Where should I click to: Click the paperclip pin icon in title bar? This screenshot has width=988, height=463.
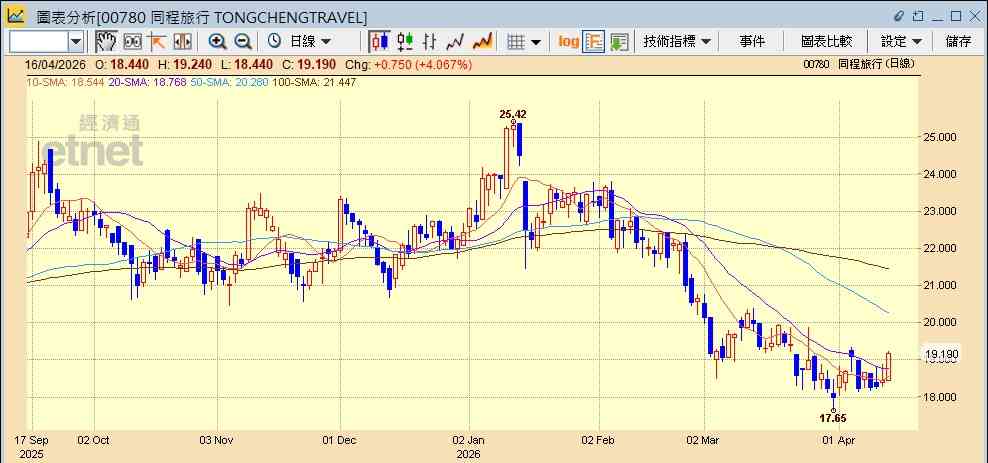pos(899,16)
